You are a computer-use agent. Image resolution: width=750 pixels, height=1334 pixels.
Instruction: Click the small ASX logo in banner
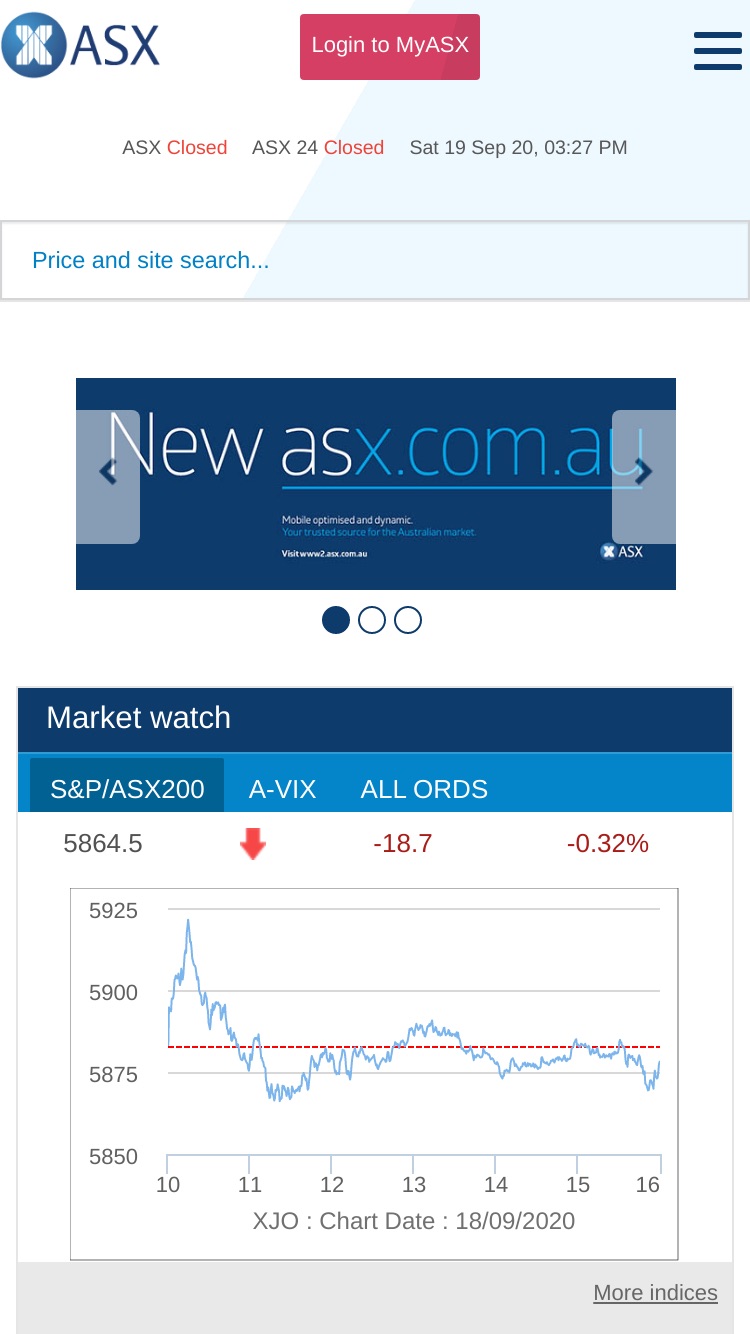(x=621, y=551)
